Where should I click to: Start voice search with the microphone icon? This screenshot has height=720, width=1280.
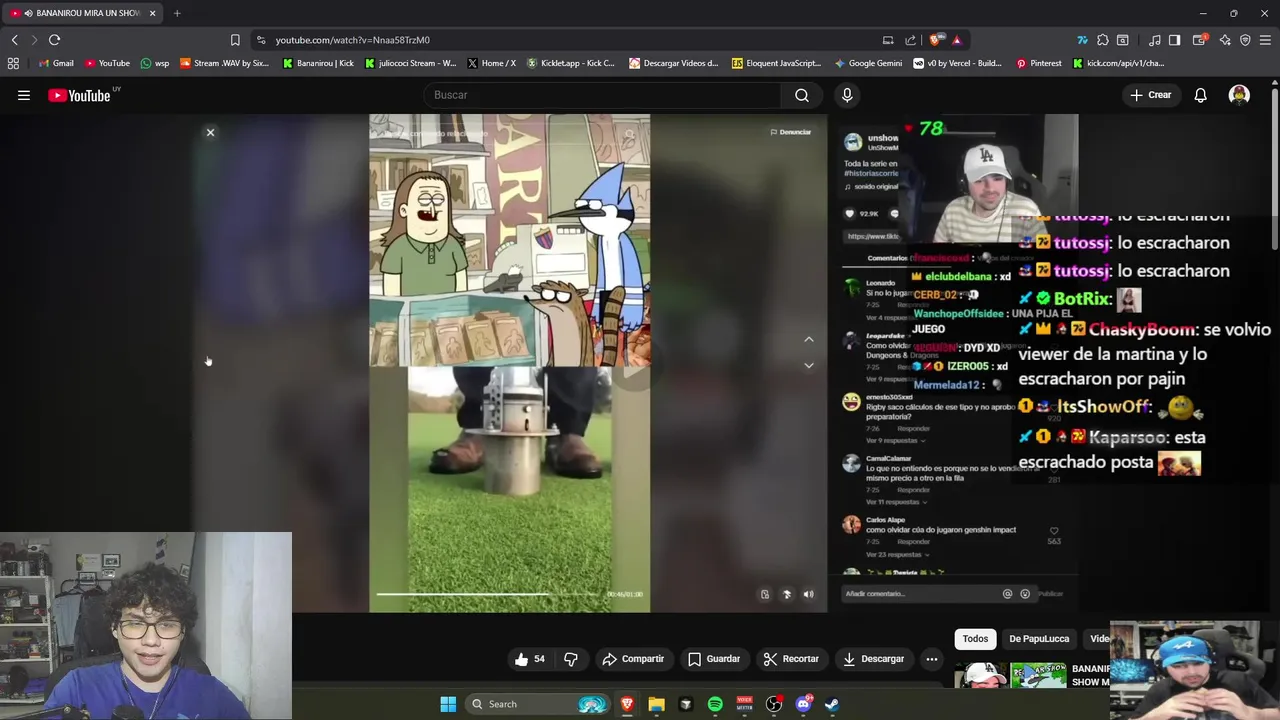point(847,95)
